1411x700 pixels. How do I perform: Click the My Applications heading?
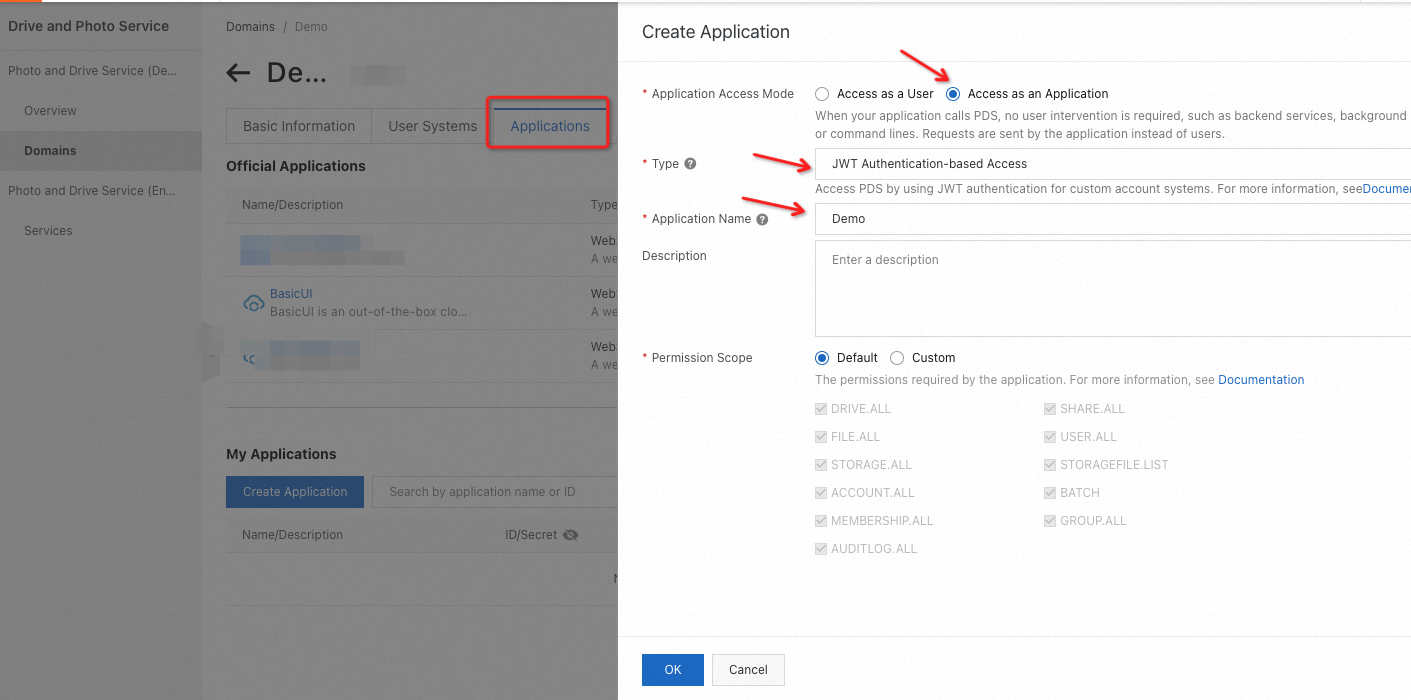(281, 454)
